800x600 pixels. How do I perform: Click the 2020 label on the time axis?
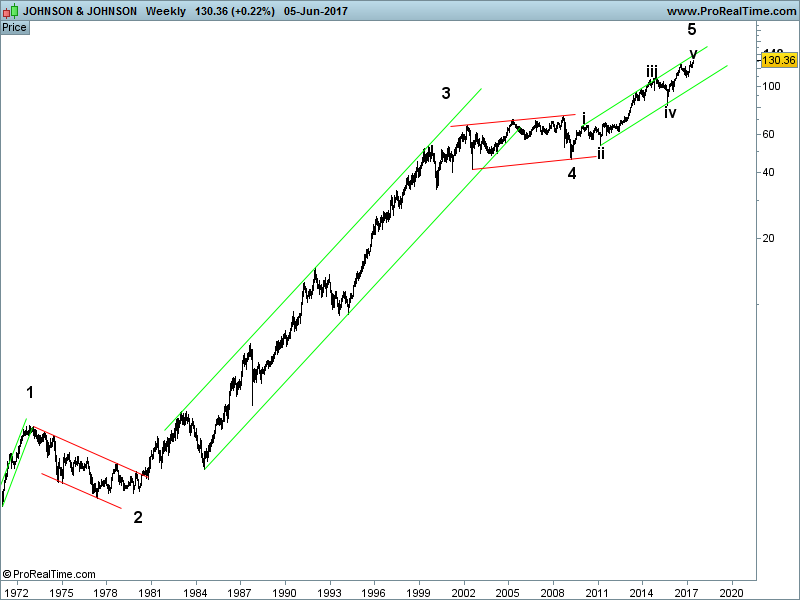[x=732, y=593]
